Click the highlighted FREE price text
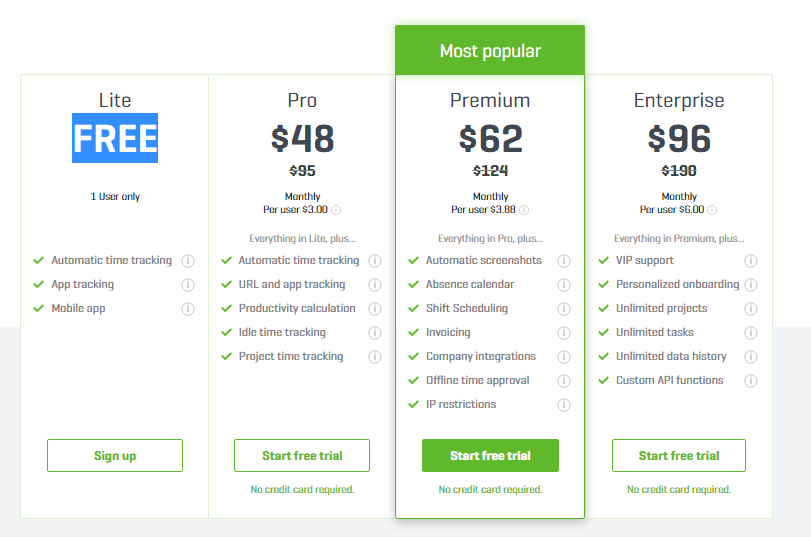Viewport: 811px width, 537px height. point(115,138)
